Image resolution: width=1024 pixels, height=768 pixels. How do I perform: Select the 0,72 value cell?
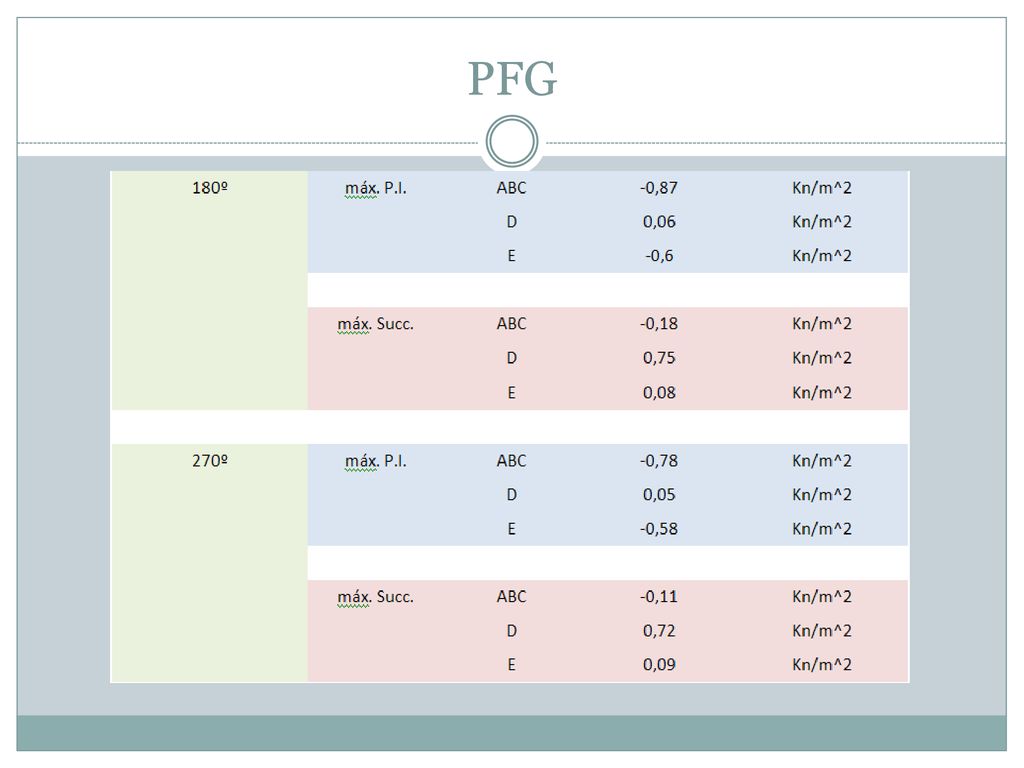pos(659,631)
